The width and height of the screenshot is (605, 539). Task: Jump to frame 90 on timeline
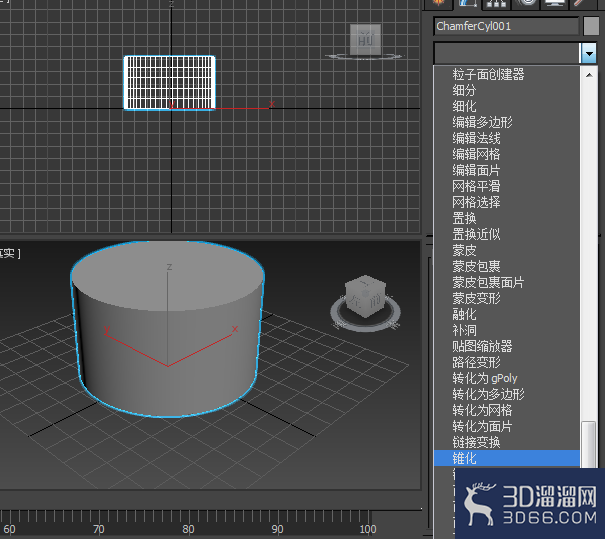pos(277,529)
